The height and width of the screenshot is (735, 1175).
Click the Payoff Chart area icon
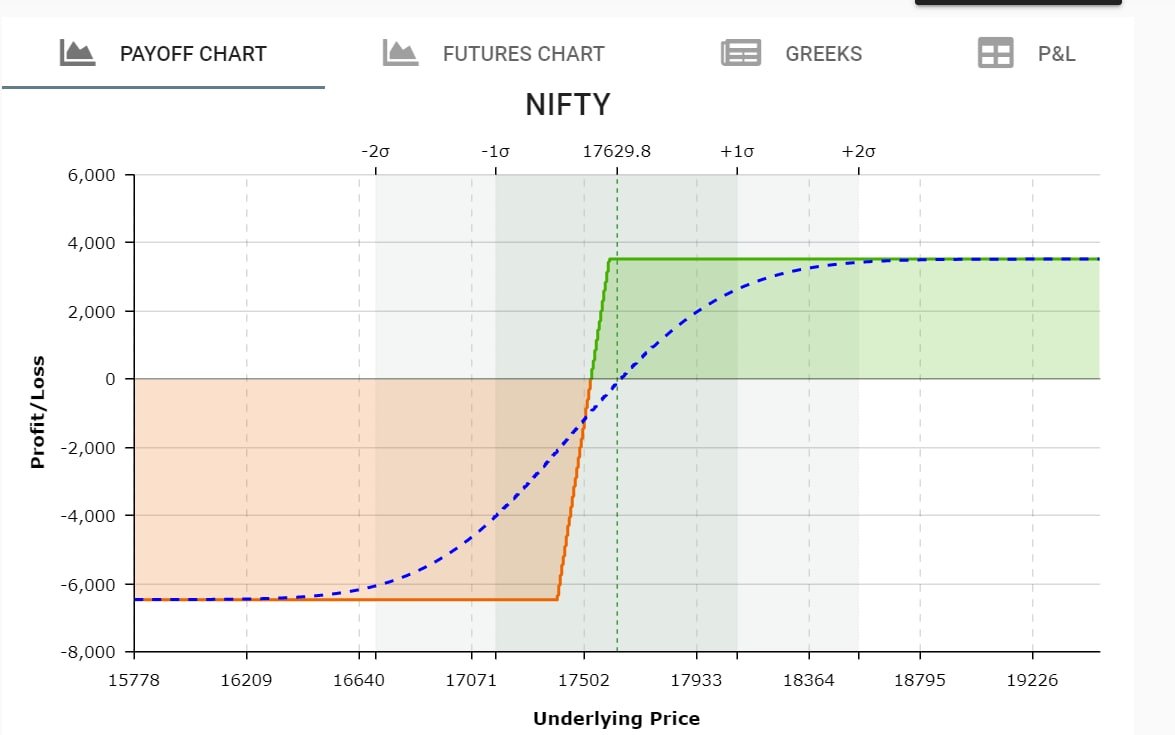click(77, 53)
